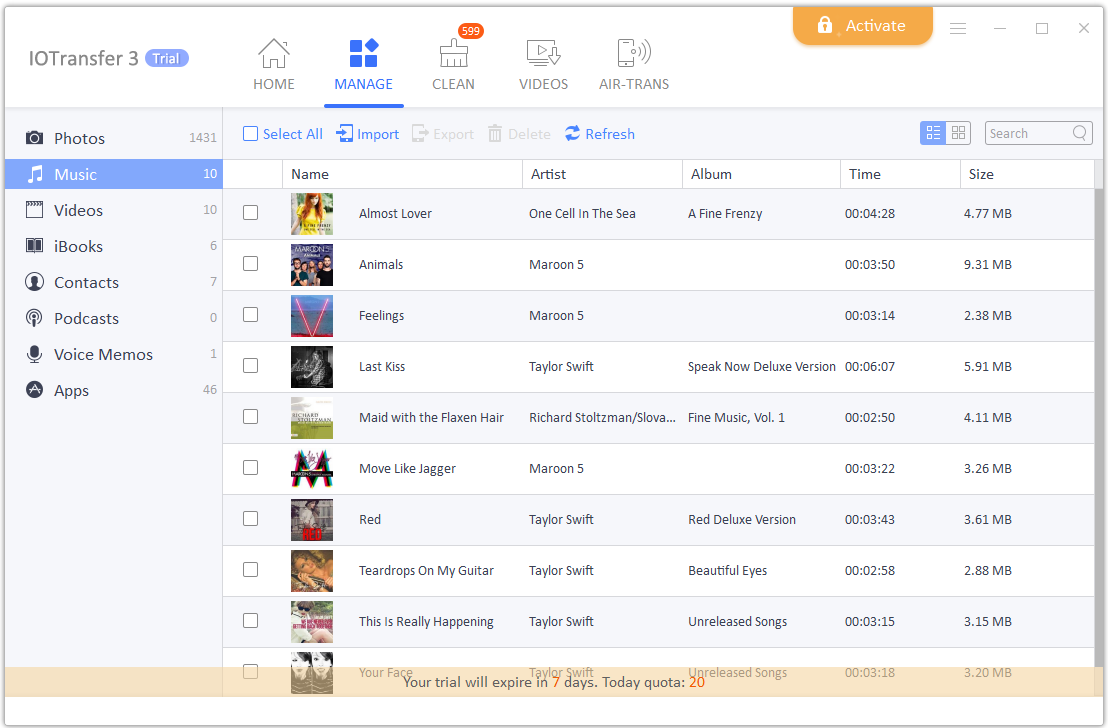The image size is (1108, 728).
Task: Switch to list view layout
Action: click(x=933, y=133)
